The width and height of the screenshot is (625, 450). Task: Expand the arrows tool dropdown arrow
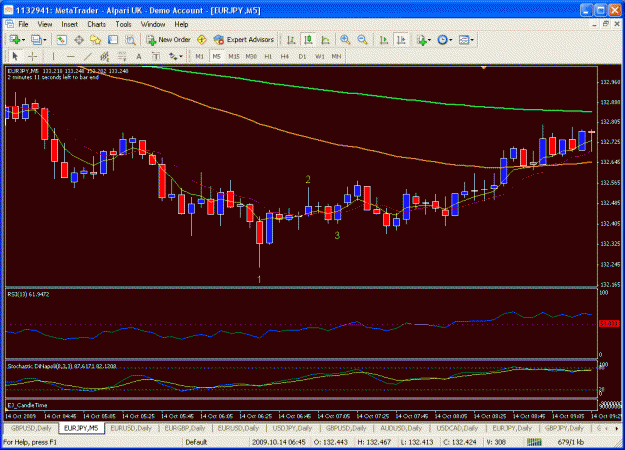coord(181,56)
